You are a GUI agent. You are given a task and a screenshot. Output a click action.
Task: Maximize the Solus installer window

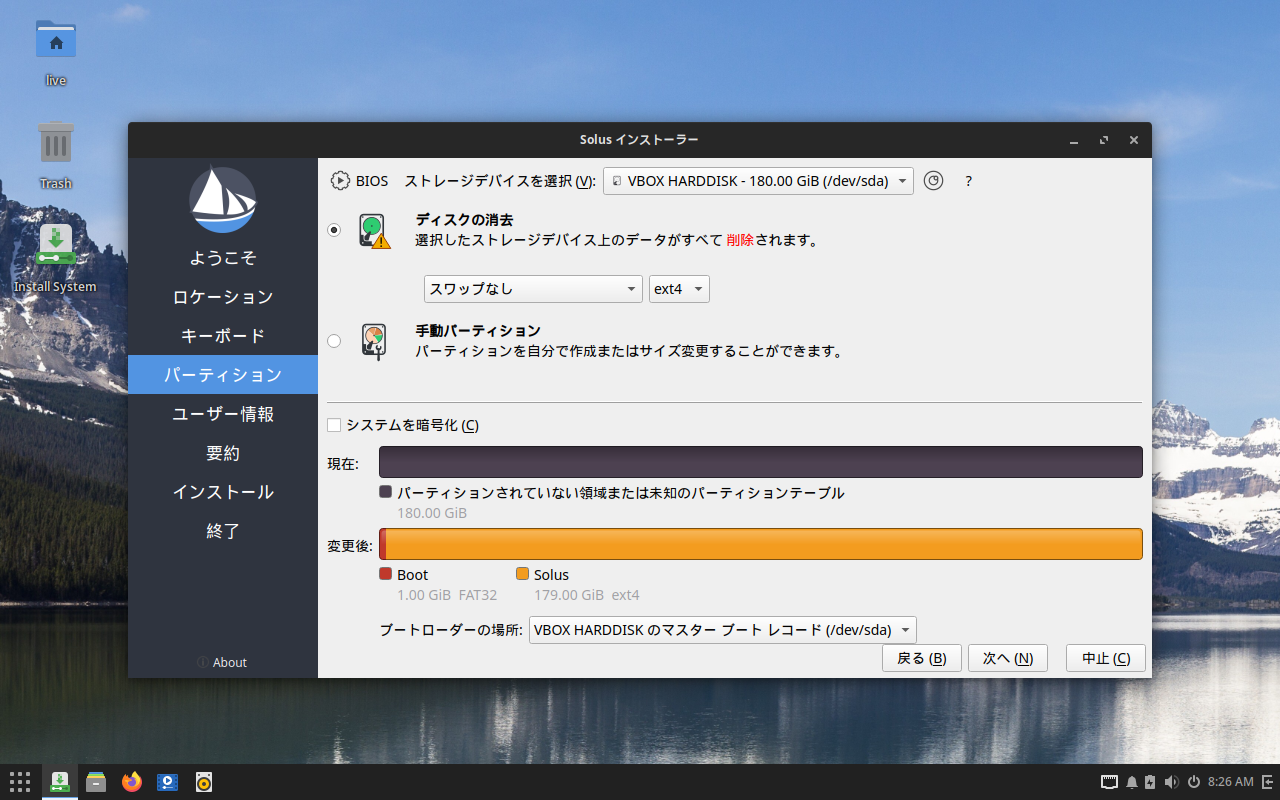tap(1104, 140)
